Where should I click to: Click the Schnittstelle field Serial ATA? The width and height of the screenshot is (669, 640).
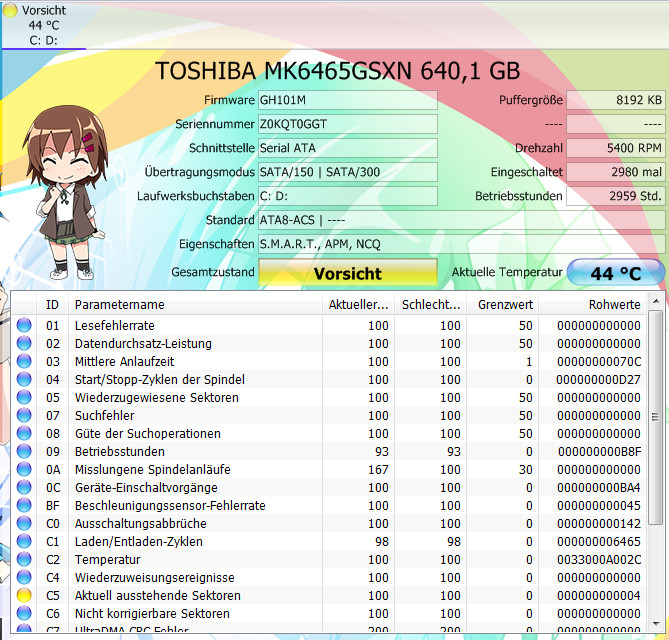click(x=348, y=148)
